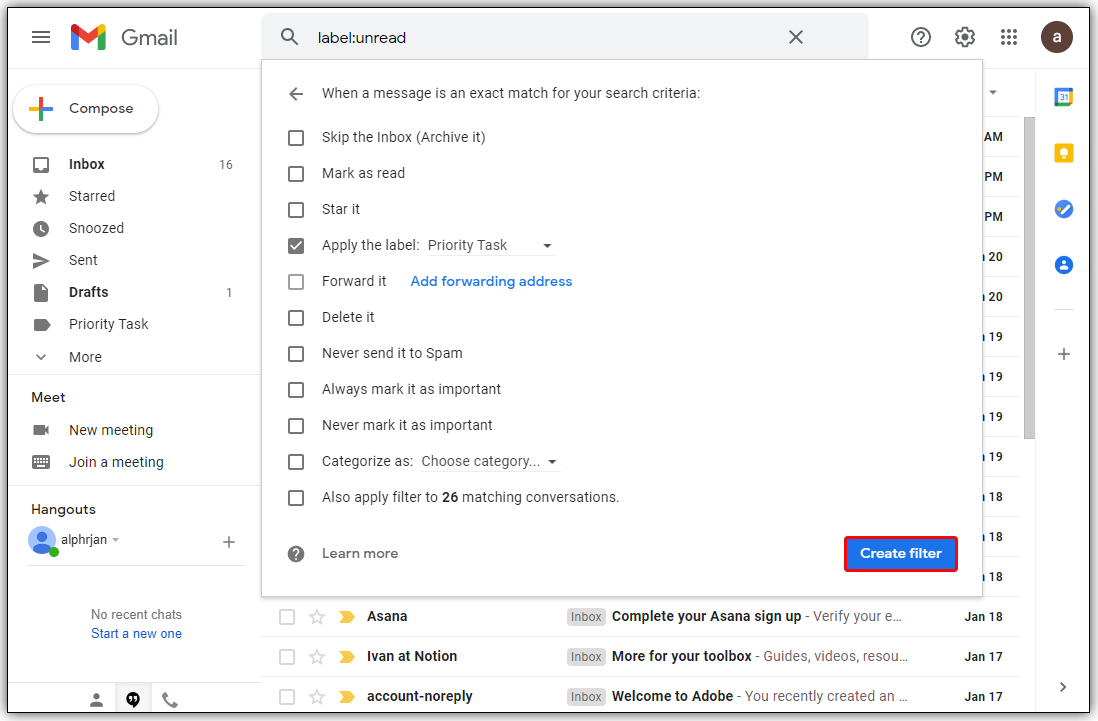Open the Settings gear icon
Viewport: 1098px width, 721px height.
[x=964, y=37]
